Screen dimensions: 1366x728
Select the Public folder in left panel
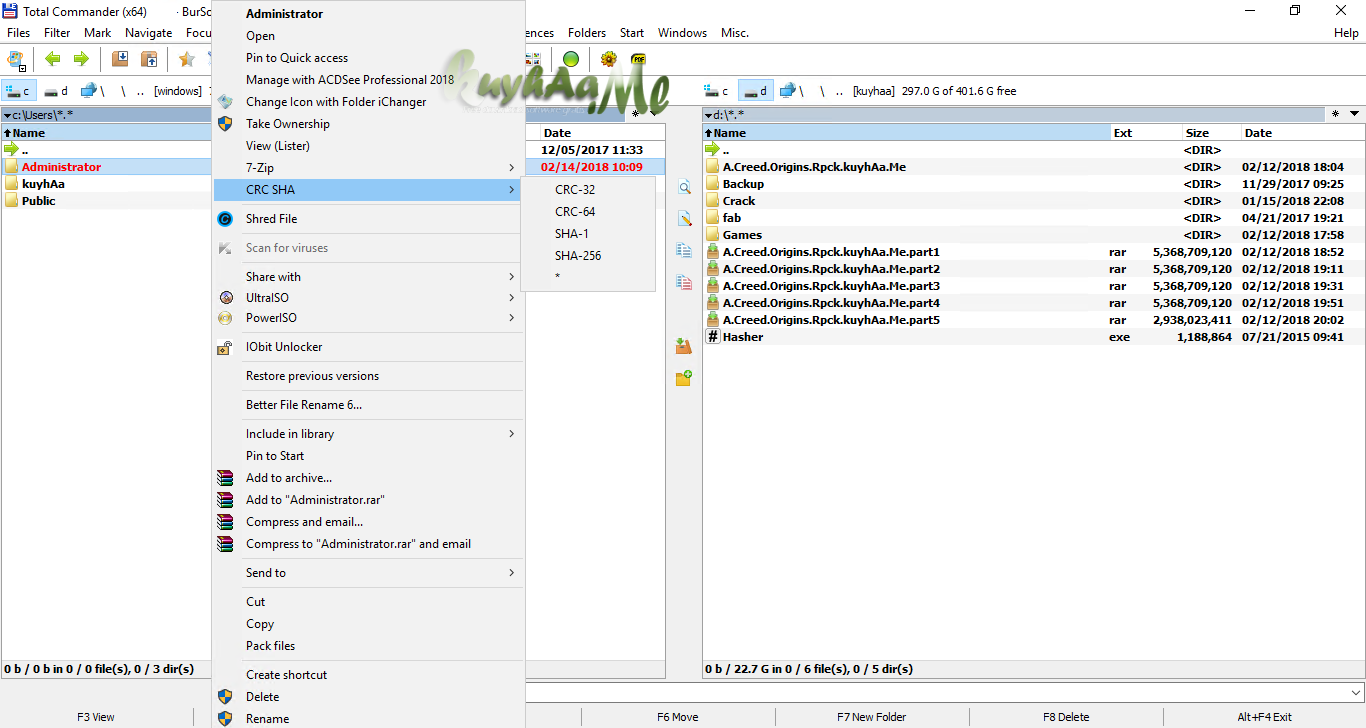click(38, 201)
